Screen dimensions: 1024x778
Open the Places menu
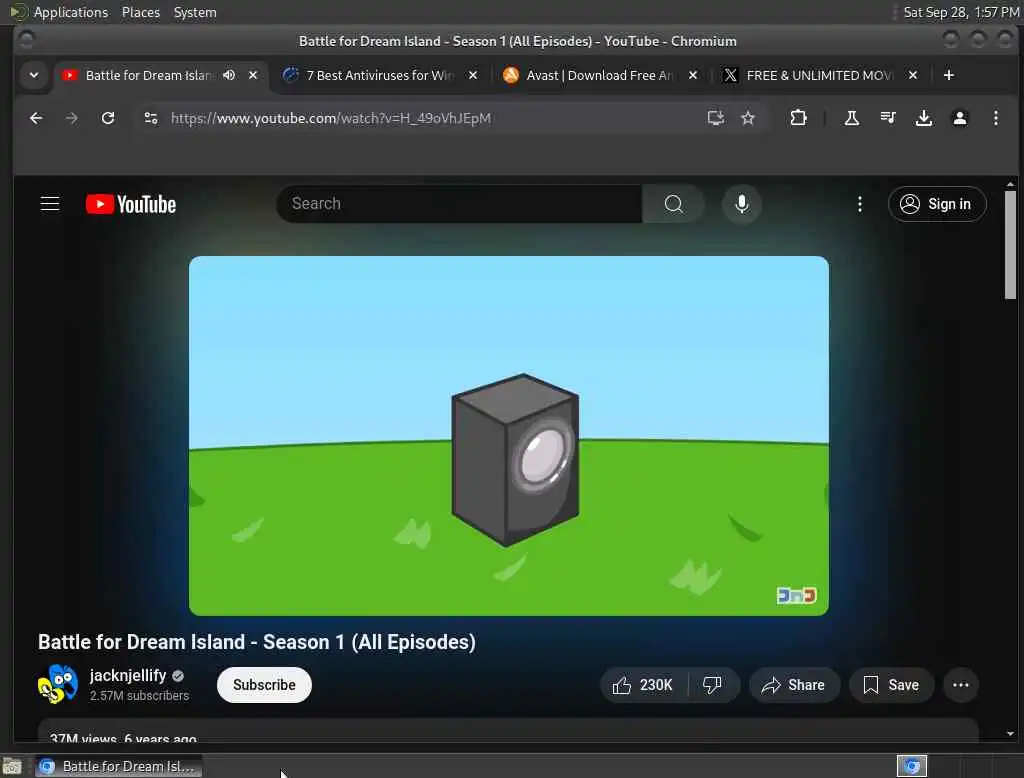coord(140,12)
